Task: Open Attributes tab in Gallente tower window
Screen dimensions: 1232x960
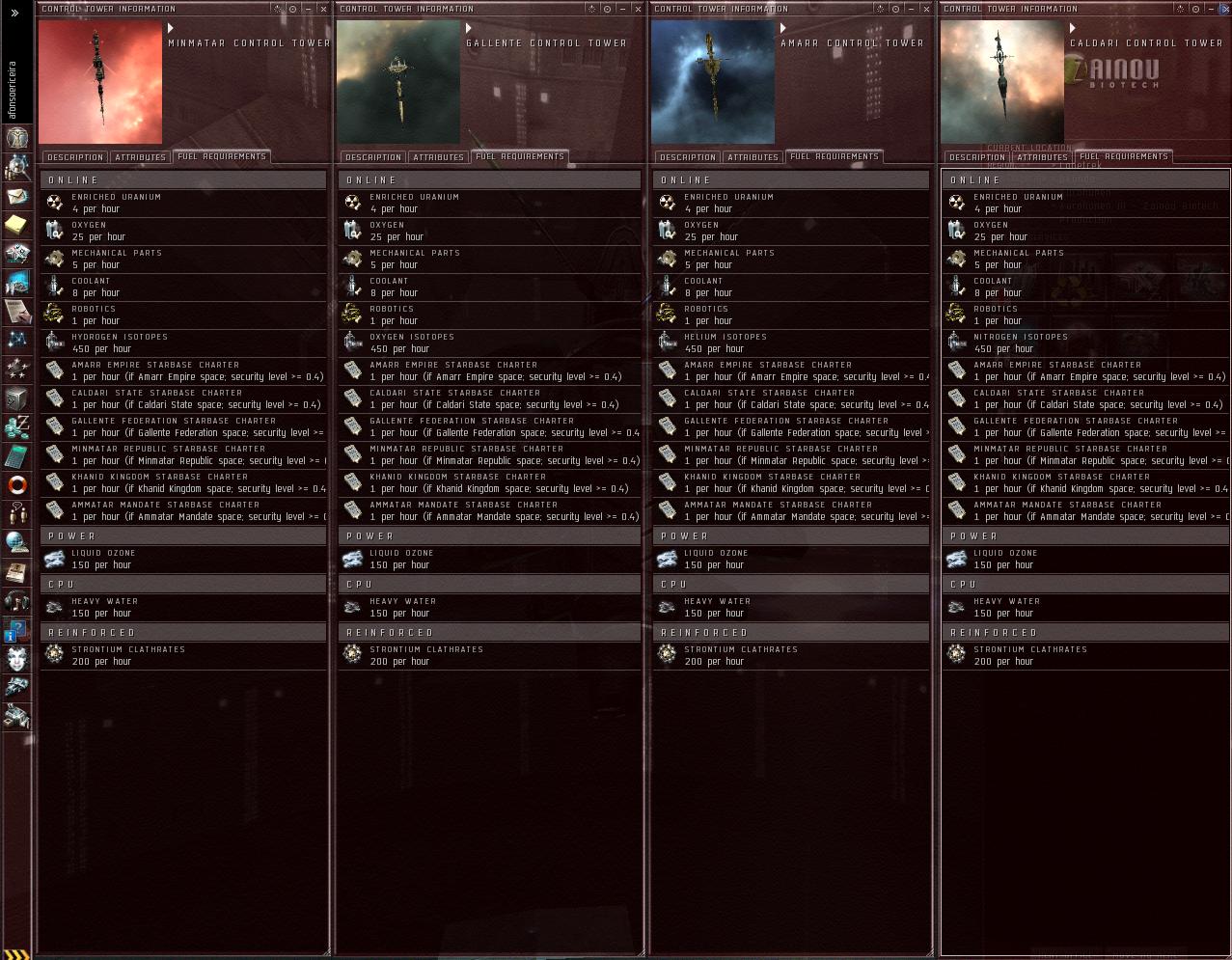Action: tap(439, 157)
